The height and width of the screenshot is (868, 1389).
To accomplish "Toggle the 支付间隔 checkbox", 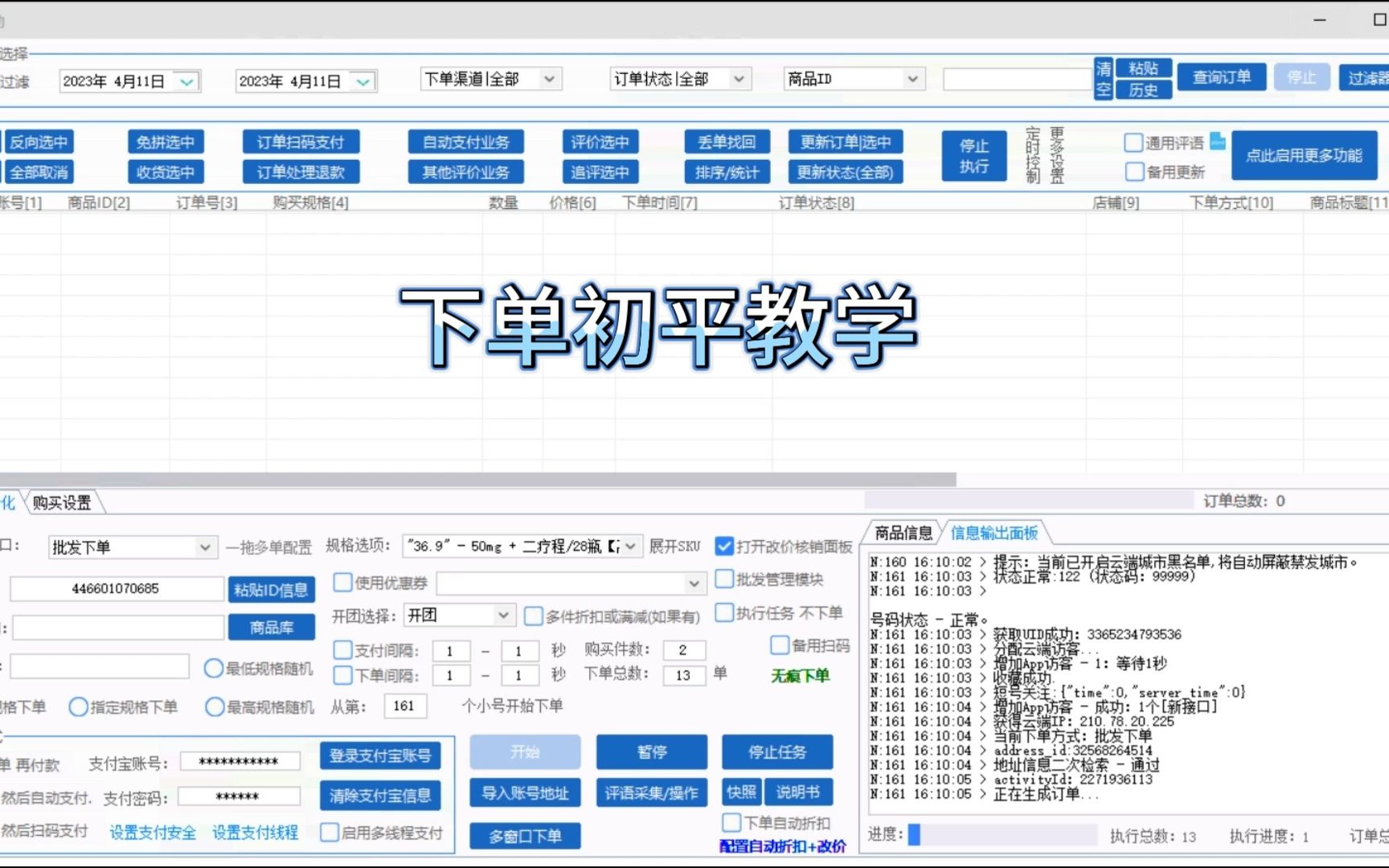I will [342, 649].
